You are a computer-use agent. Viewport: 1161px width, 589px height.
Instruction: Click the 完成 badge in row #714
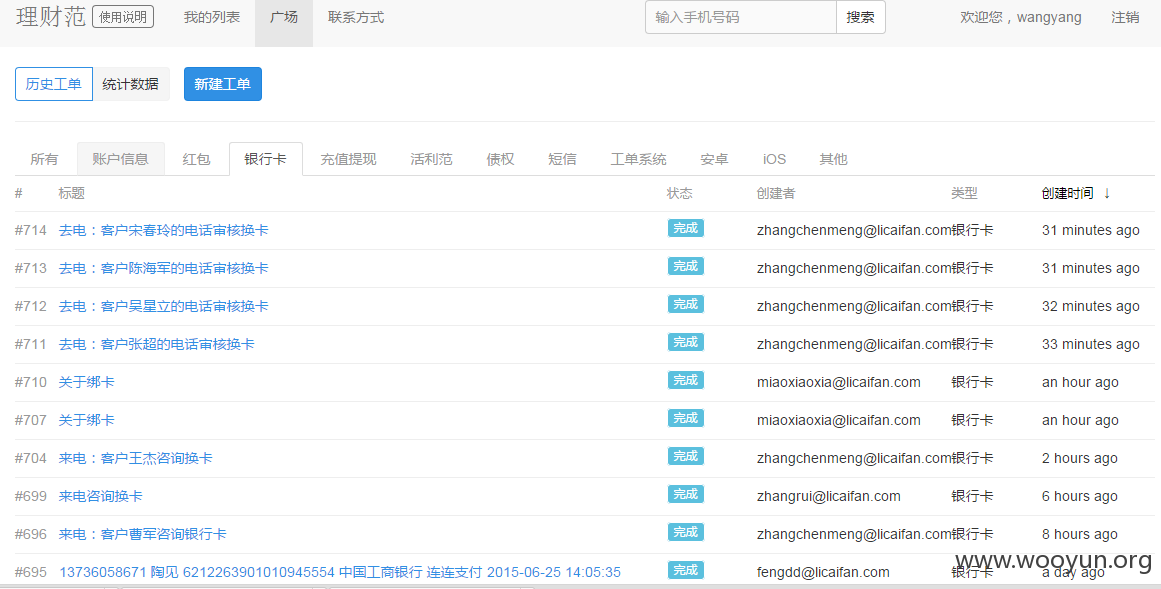tap(686, 228)
